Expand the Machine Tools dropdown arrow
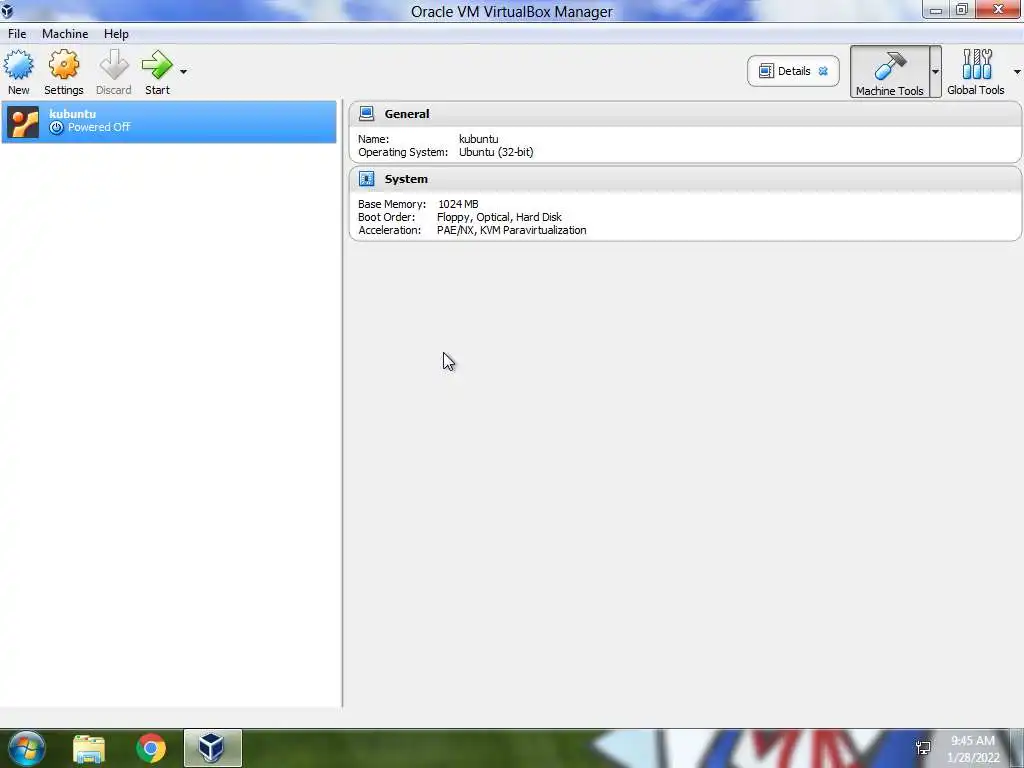This screenshot has height=768, width=1024. (935, 72)
